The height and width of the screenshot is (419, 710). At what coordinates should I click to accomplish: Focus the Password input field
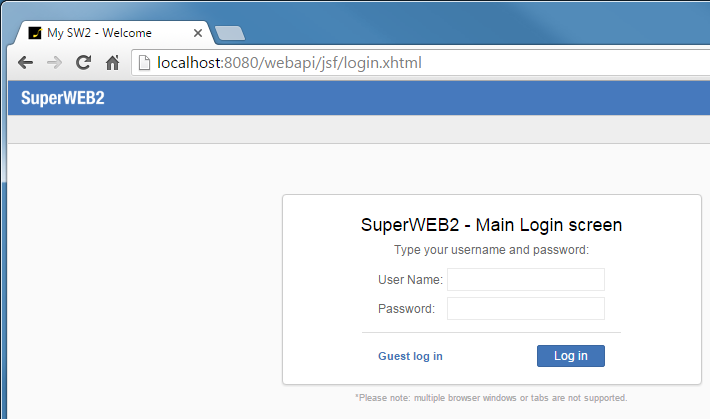coord(526,308)
